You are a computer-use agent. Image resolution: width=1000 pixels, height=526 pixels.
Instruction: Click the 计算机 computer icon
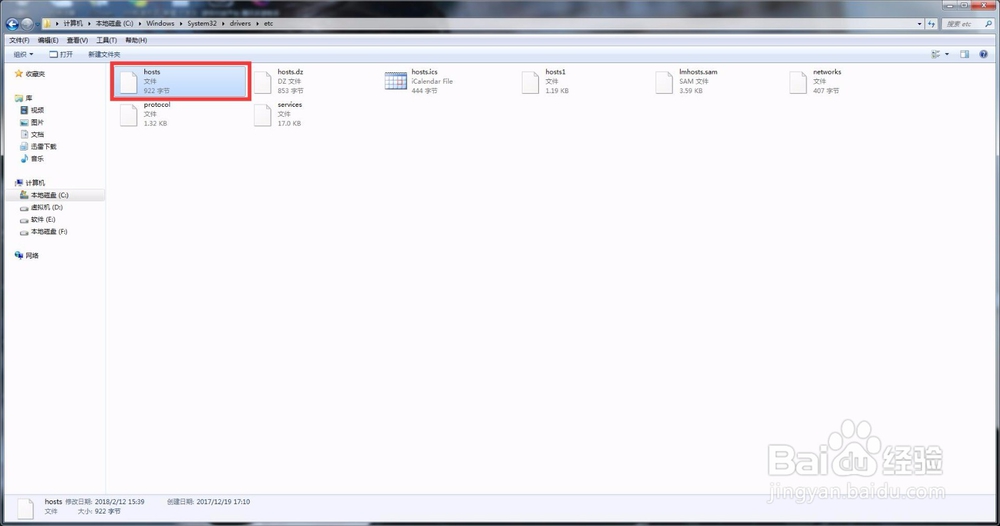[x=18, y=183]
